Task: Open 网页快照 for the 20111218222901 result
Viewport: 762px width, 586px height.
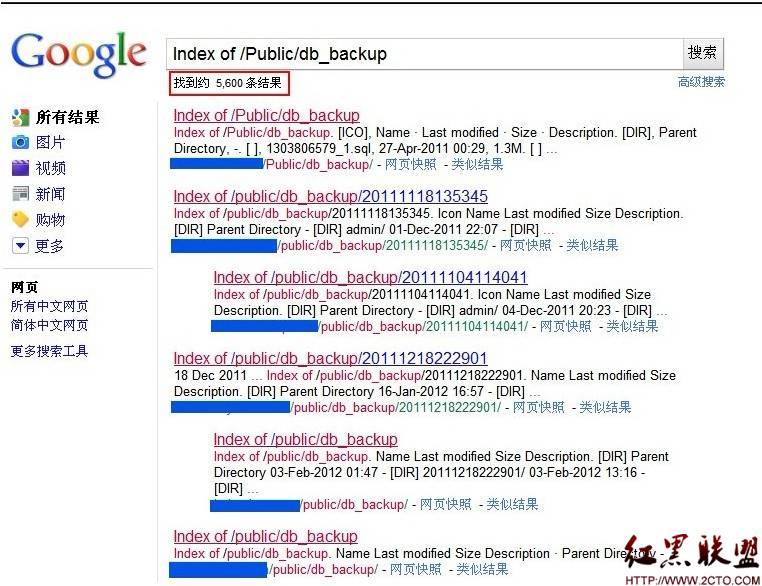Action: (539, 407)
